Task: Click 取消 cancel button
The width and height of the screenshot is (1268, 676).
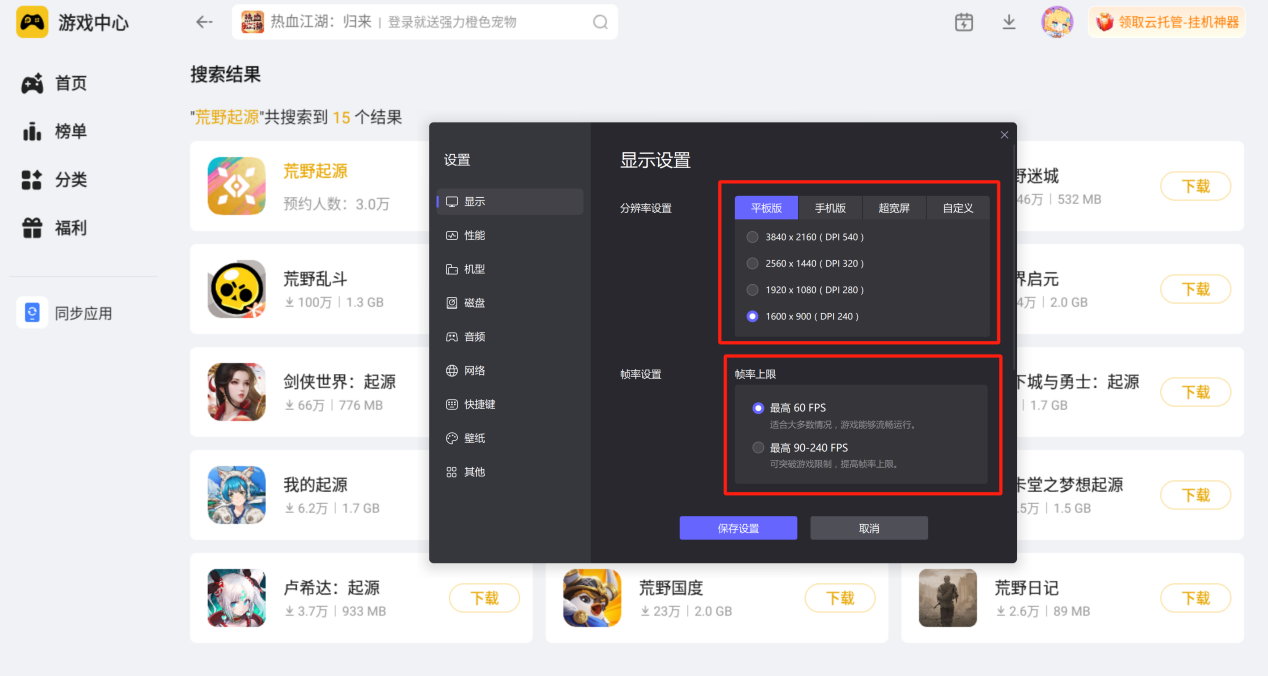Action: [x=869, y=528]
